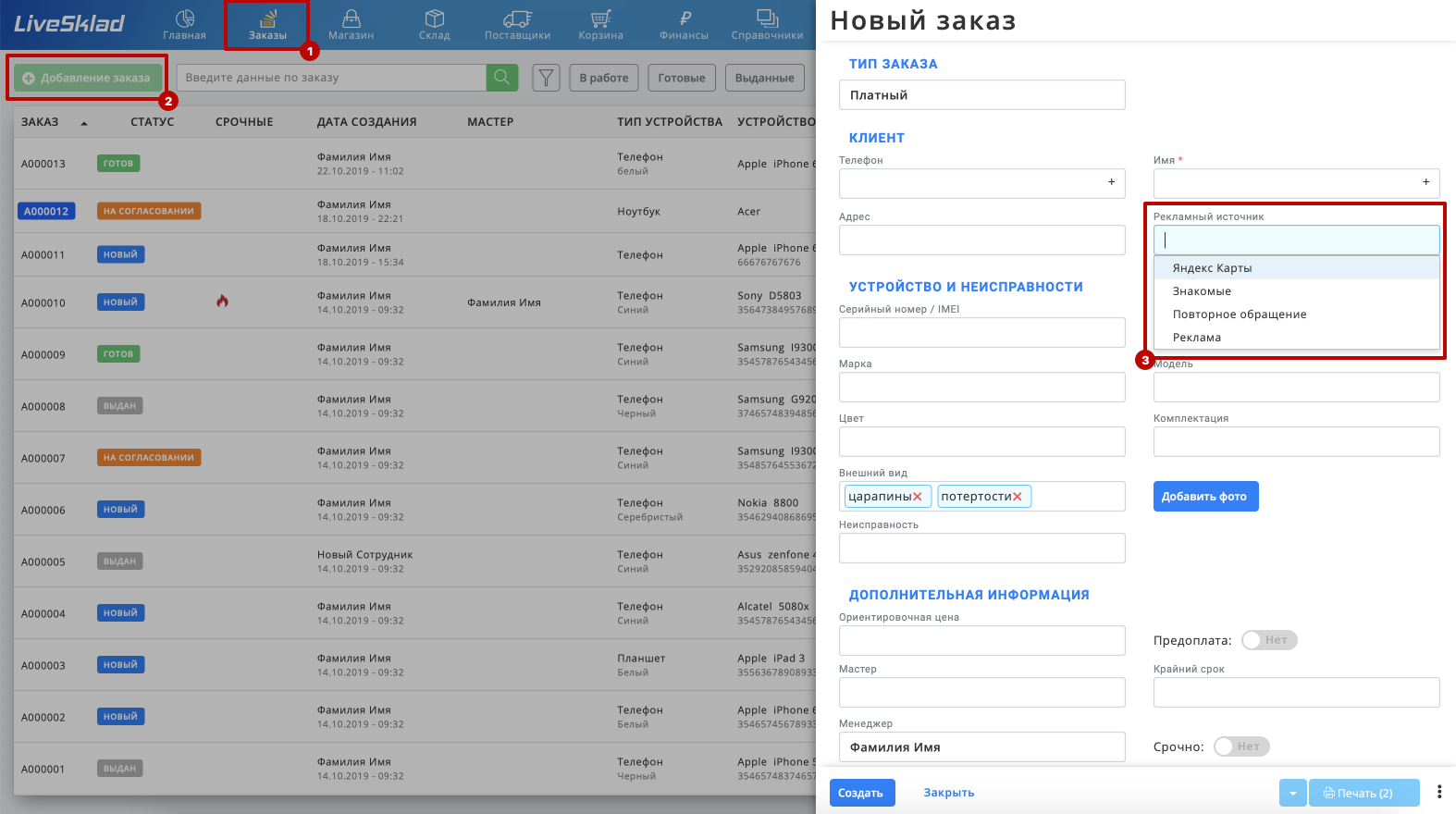The image size is (1456, 814).
Task: Click the Добавить фото button
Action: click(1205, 497)
